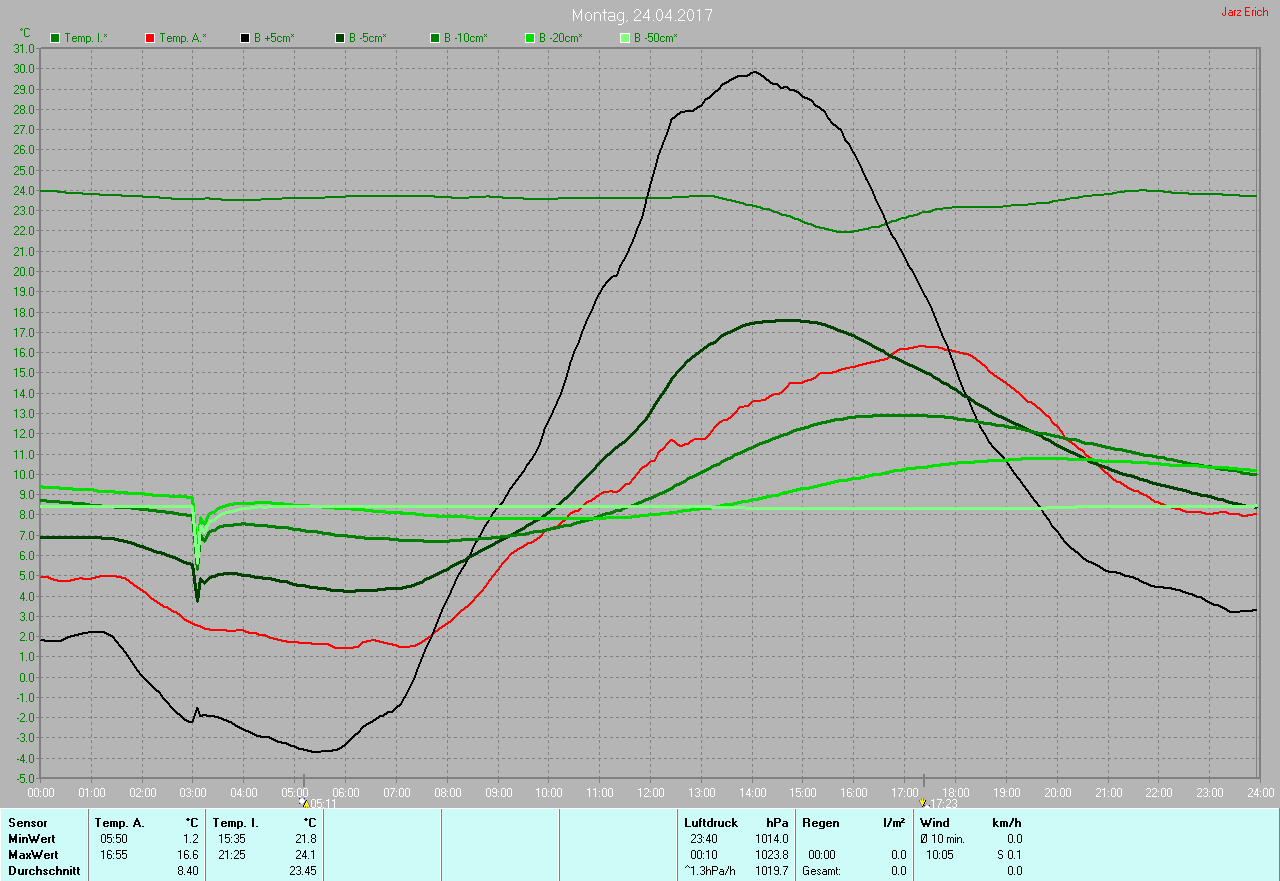Click the 'Regen' column header

click(x=820, y=823)
